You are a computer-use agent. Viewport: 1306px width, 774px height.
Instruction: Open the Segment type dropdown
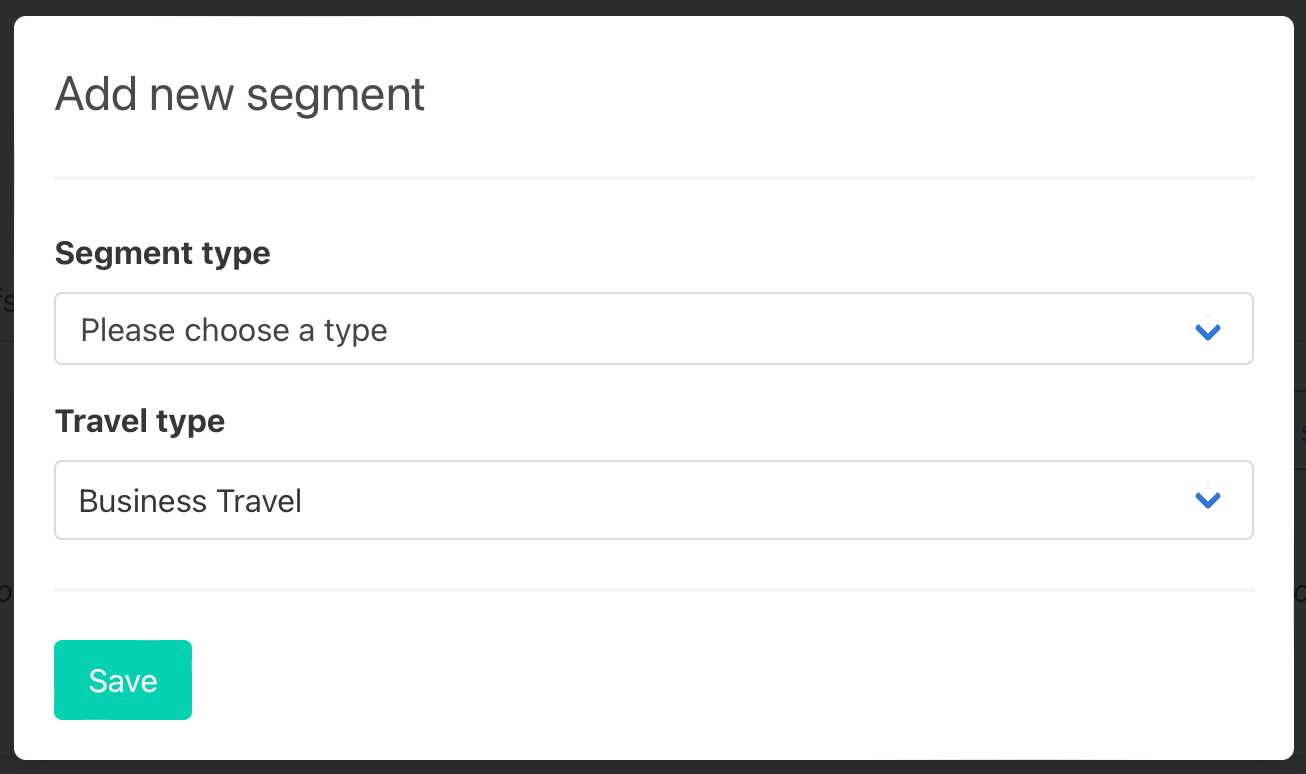(653, 329)
